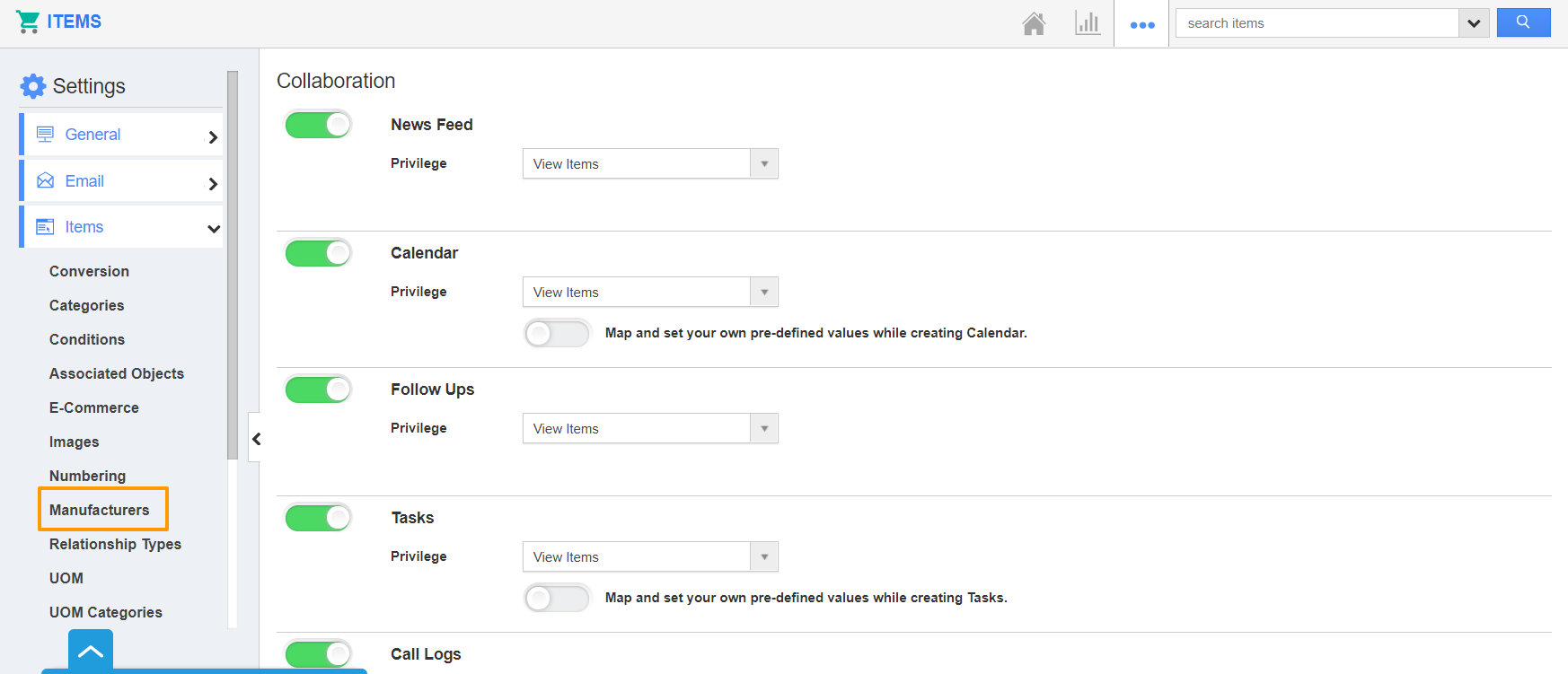Select Conversion in Items settings
This screenshot has height=674, width=1568.
coord(89,271)
